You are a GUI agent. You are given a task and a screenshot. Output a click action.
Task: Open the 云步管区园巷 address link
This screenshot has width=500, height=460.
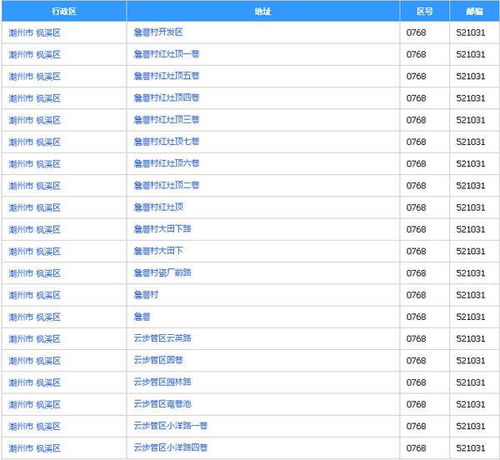(158, 360)
